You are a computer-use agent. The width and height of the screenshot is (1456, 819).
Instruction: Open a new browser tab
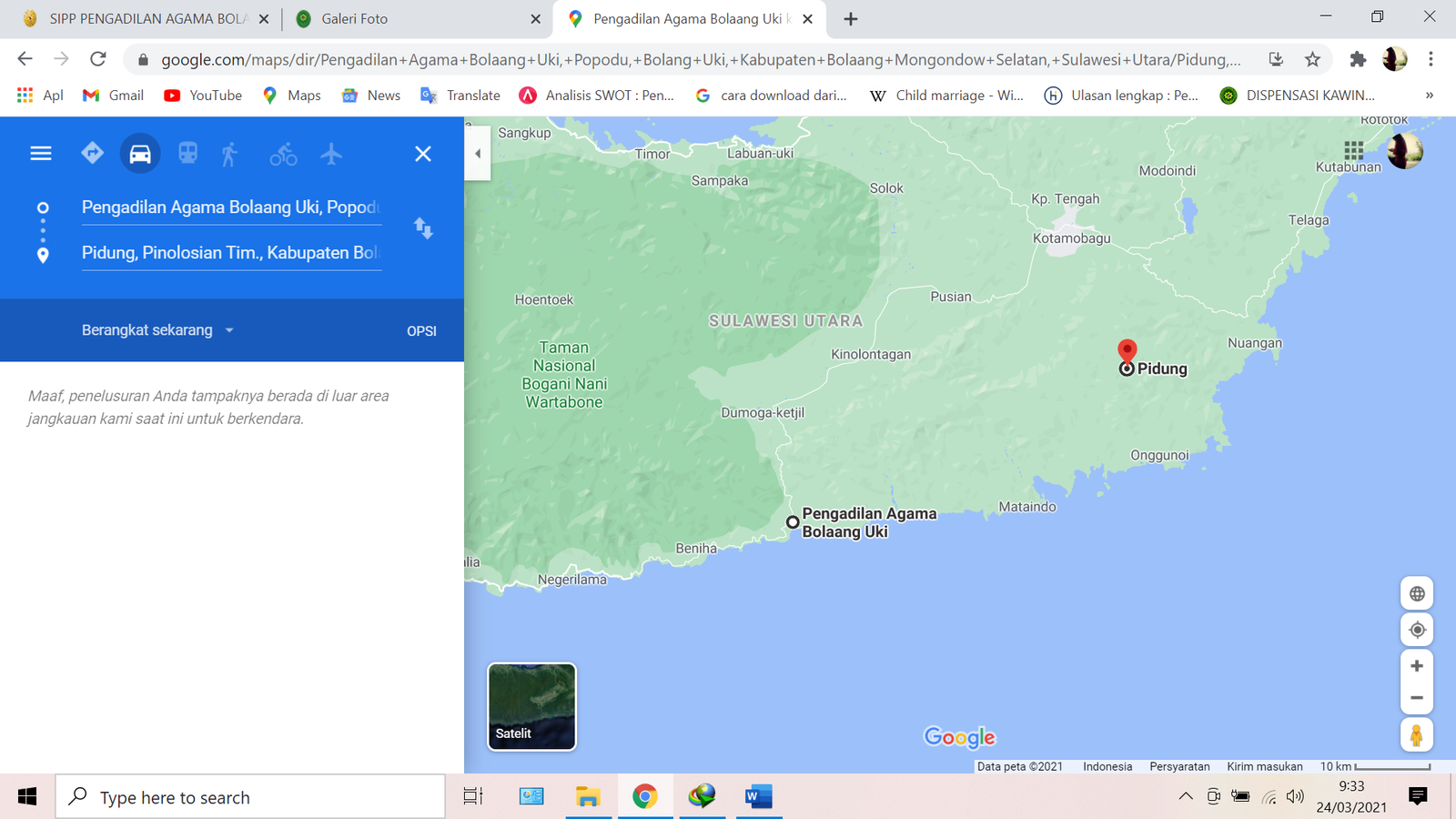point(851,19)
